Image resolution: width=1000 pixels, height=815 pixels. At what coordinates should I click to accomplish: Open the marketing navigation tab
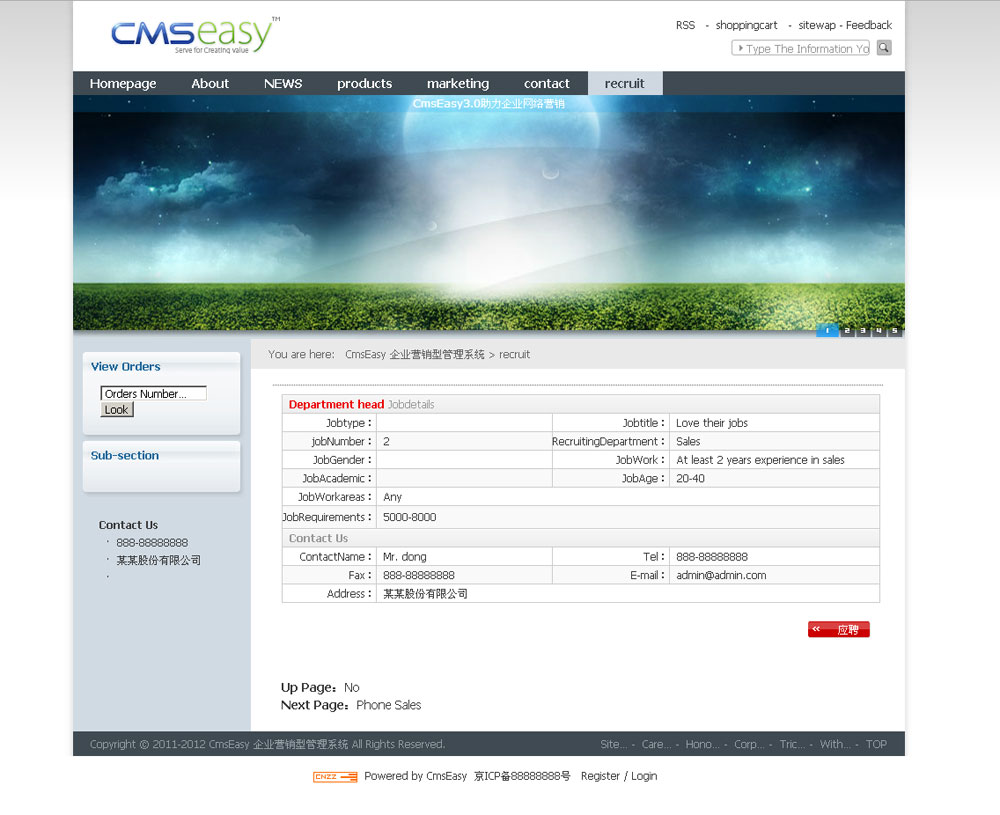[458, 84]
